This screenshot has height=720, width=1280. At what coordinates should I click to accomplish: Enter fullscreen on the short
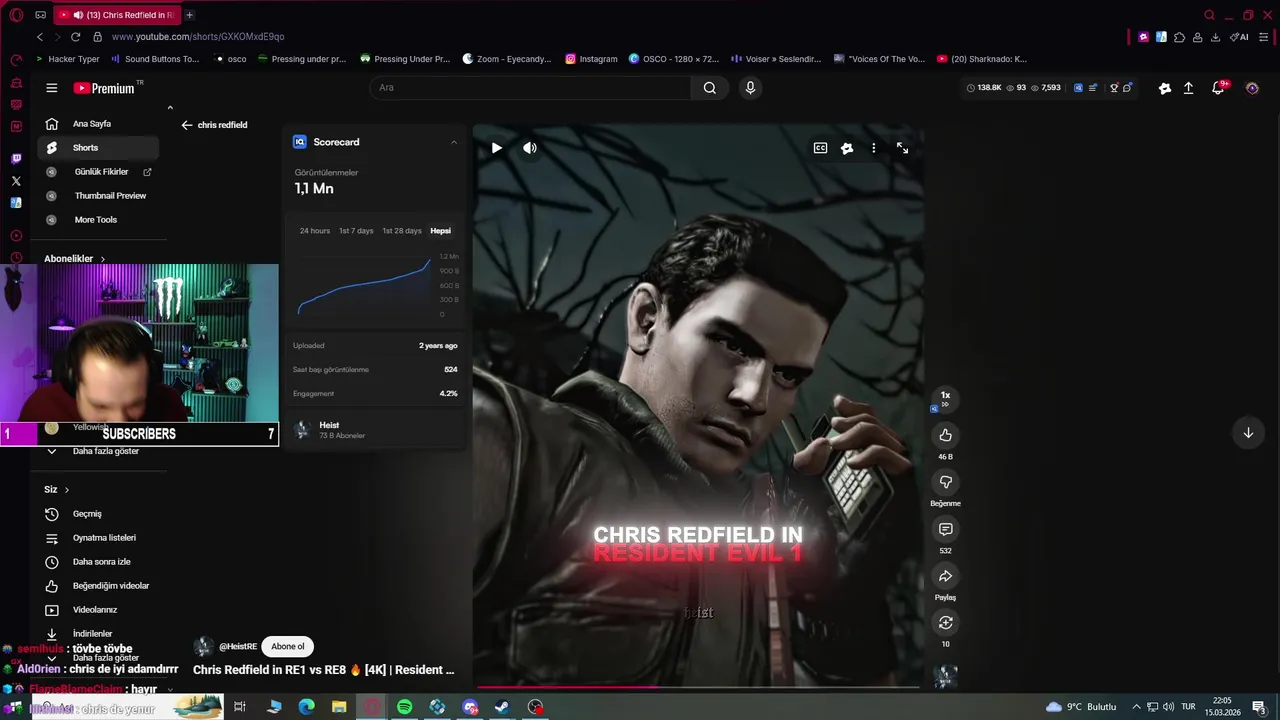pos(902,148)
